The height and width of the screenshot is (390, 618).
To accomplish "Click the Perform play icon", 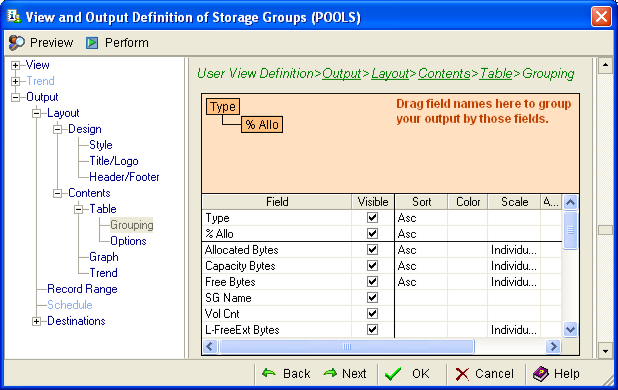I will tap(92, 43).
